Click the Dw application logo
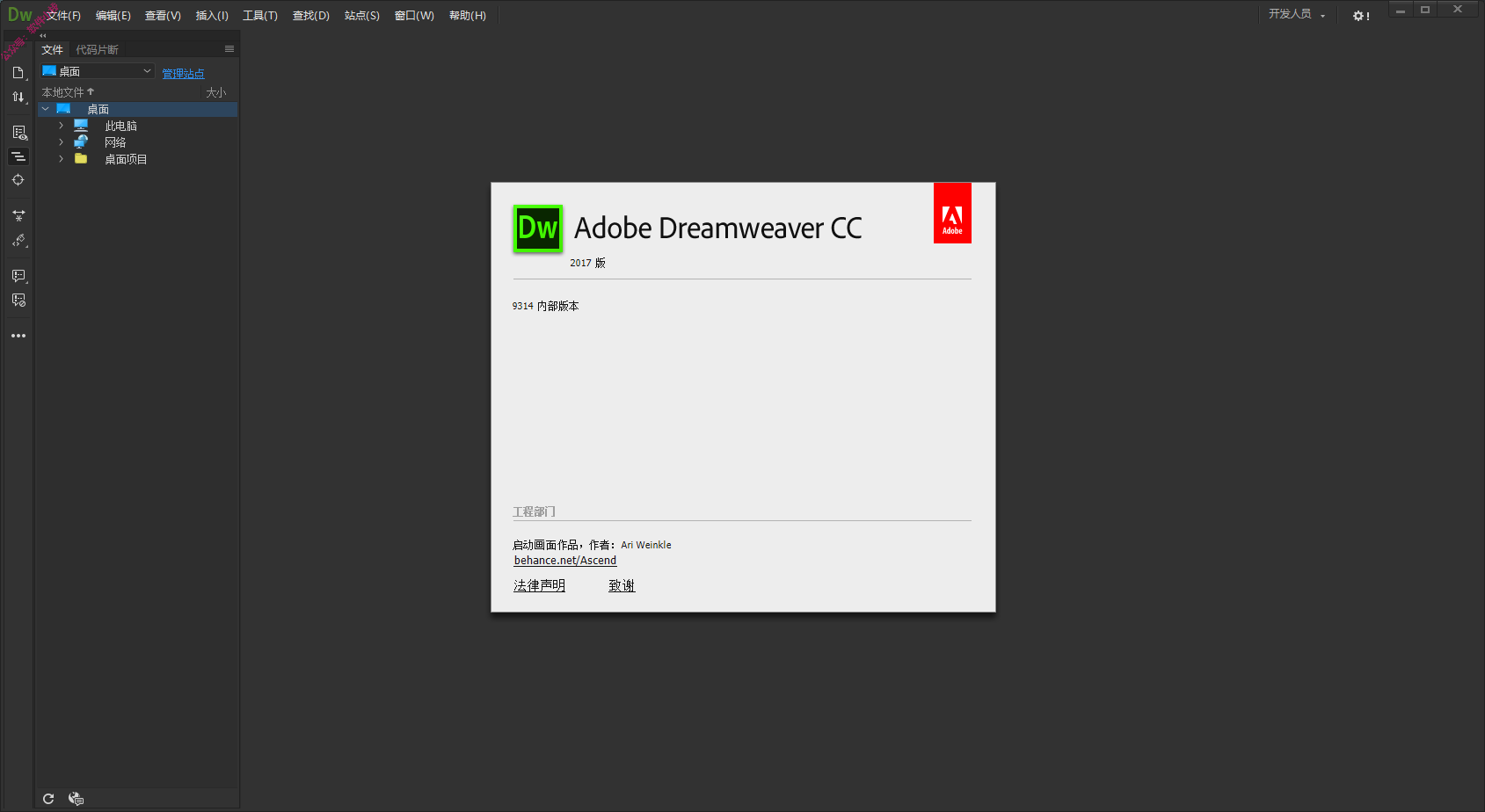This screenshot has width=1485, height=812. (19, 15)
